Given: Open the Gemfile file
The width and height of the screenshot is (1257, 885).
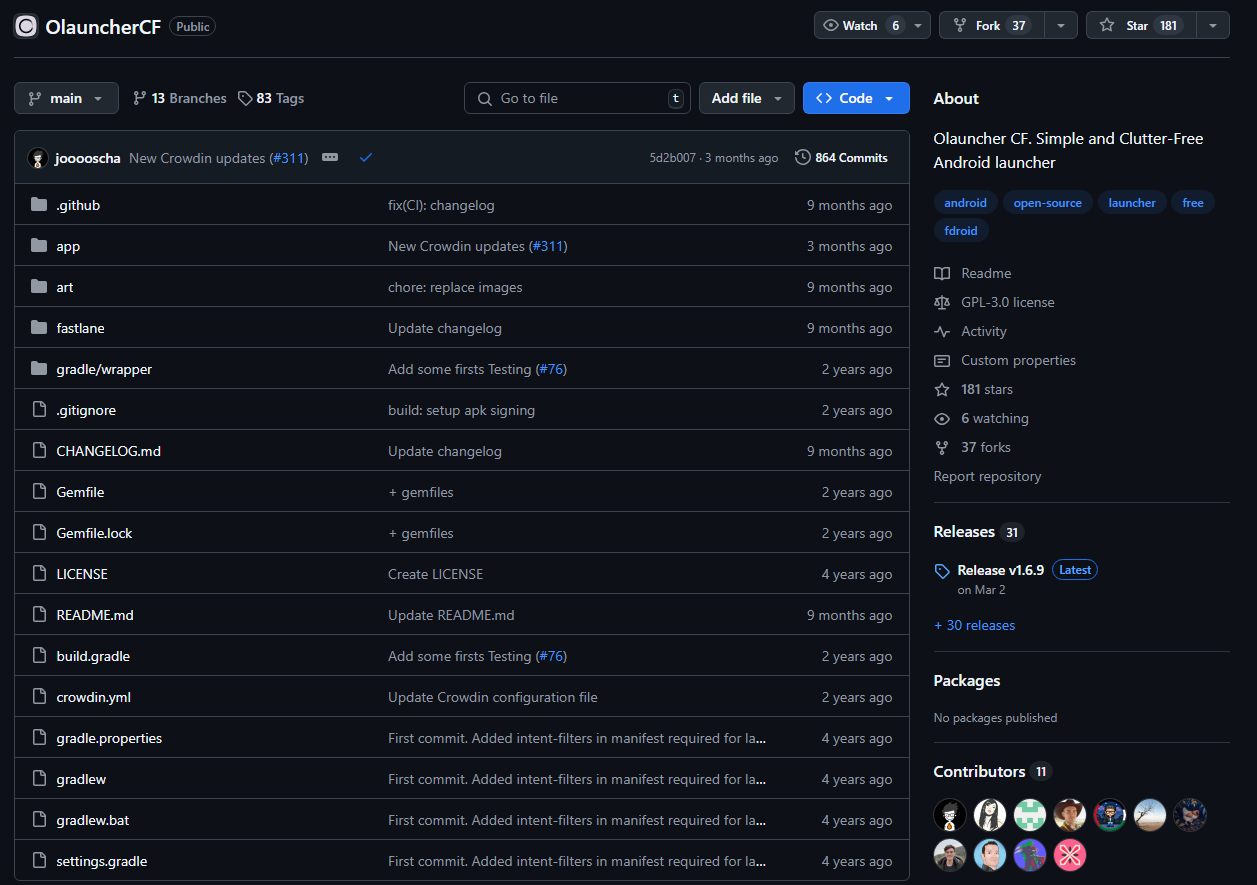Looking at the screenshot, I should [80, 492].
